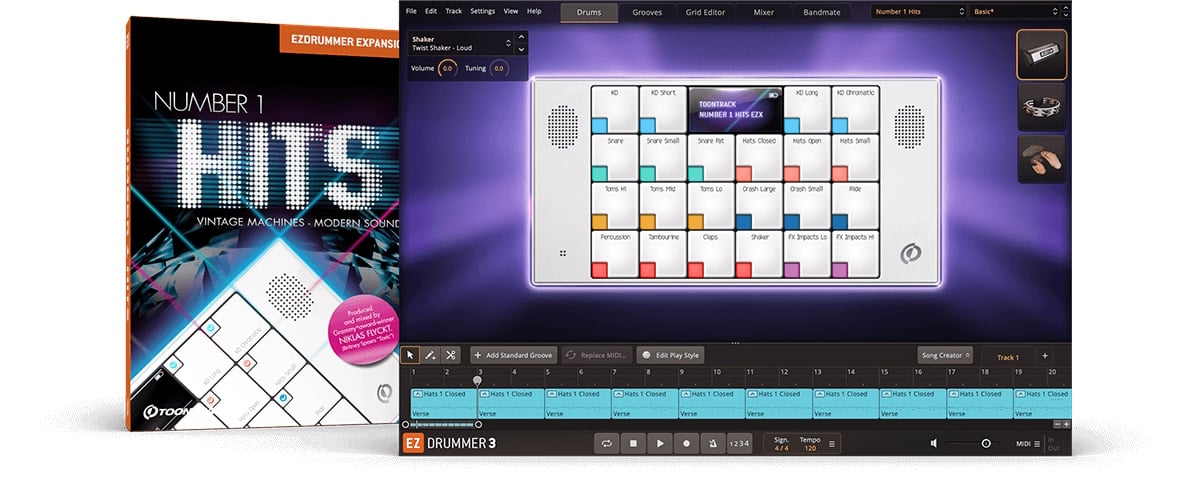Open Edit Play Style
Screen dimensions: 1200x488
pyautogui.click(x=671, y=355)
